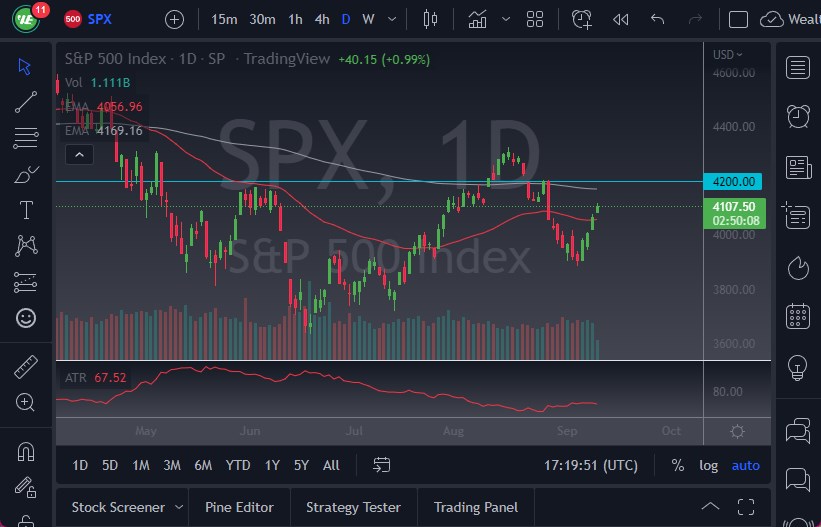This screenshot has height=527, width=821.
Task: Open the prediction and measurement tools
Action: (26, 282)
